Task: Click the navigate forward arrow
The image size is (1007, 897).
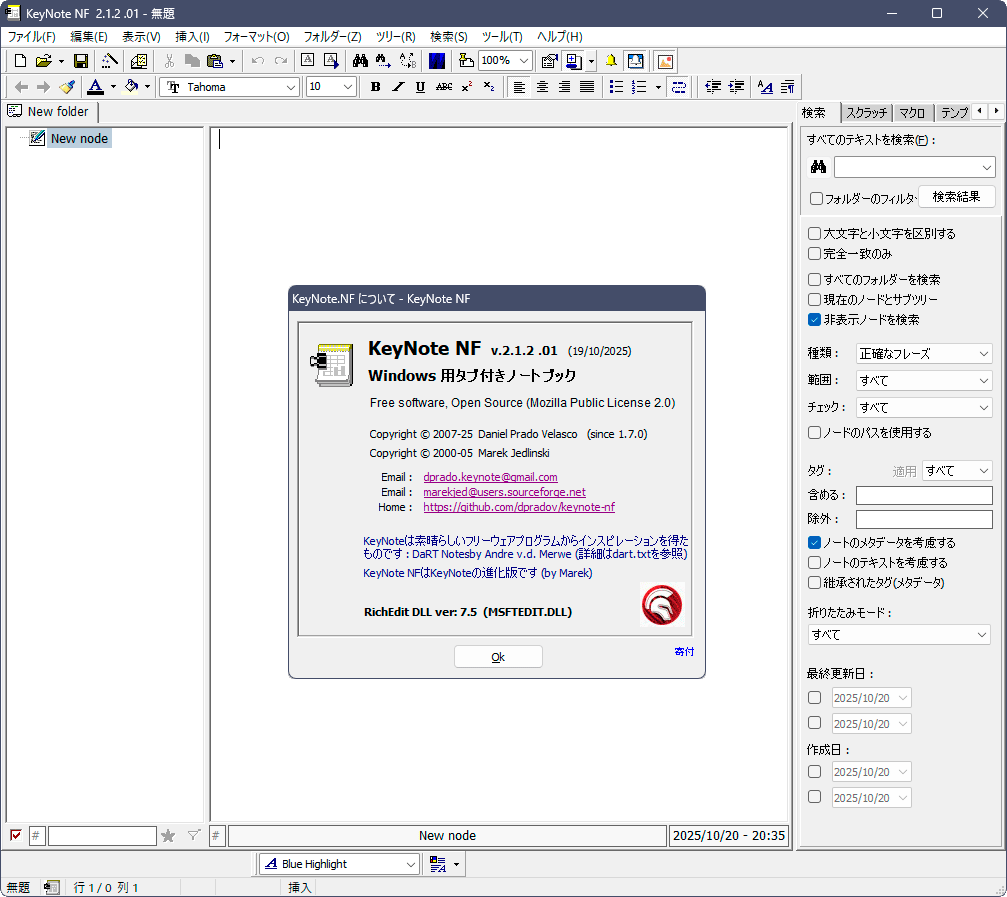Action: 43,87
